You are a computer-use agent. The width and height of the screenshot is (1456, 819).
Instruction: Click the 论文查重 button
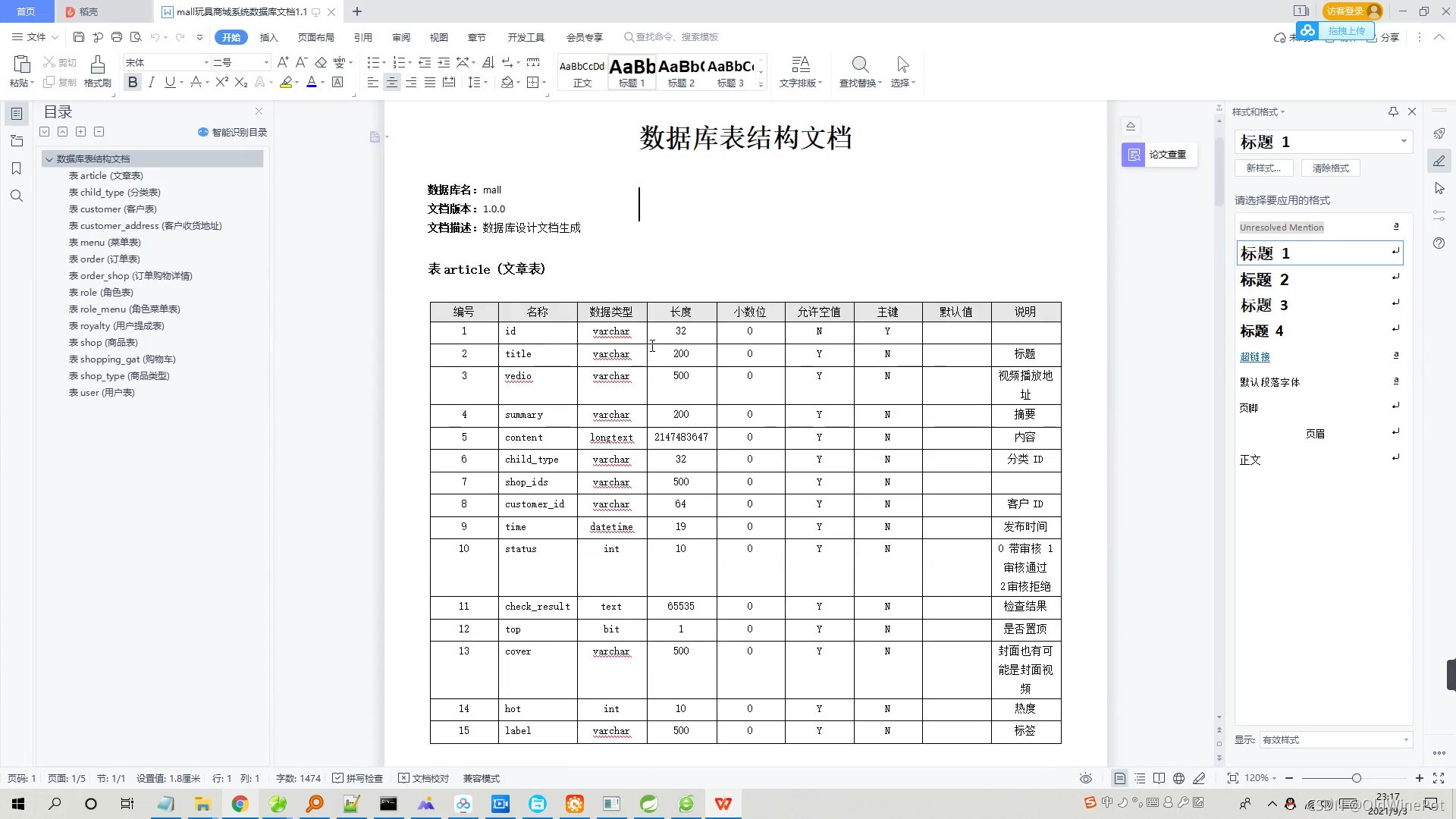1159,155
